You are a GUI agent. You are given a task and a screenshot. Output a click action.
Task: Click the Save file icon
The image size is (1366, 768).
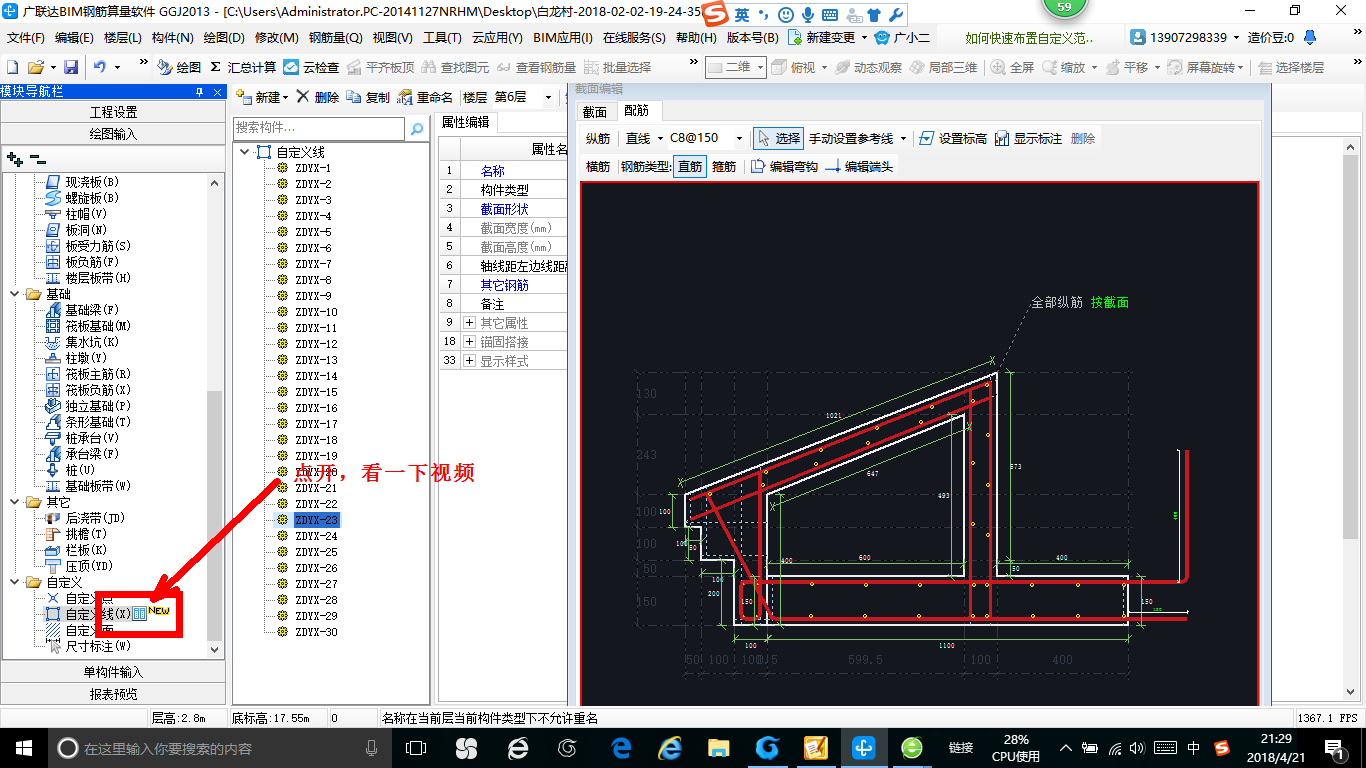tap(71, 67)
